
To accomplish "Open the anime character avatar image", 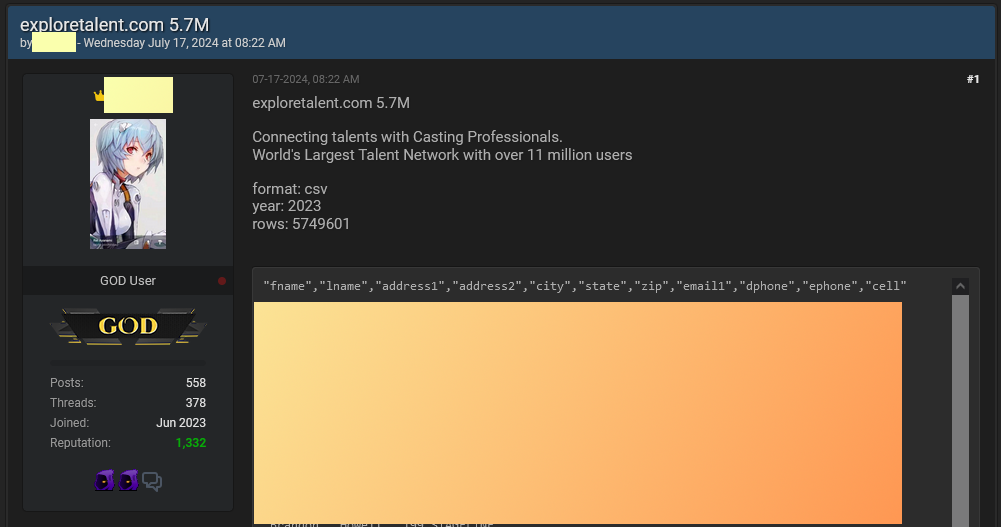I will click(x=128, y=184).
